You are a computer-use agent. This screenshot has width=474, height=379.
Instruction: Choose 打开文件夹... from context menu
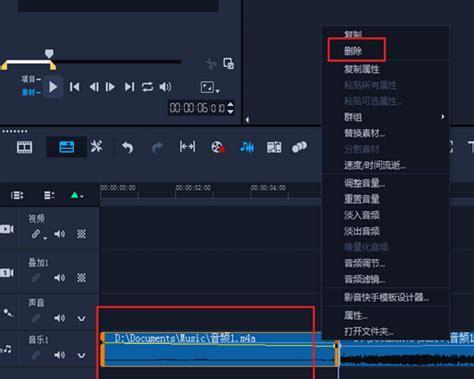coord(369,331)
